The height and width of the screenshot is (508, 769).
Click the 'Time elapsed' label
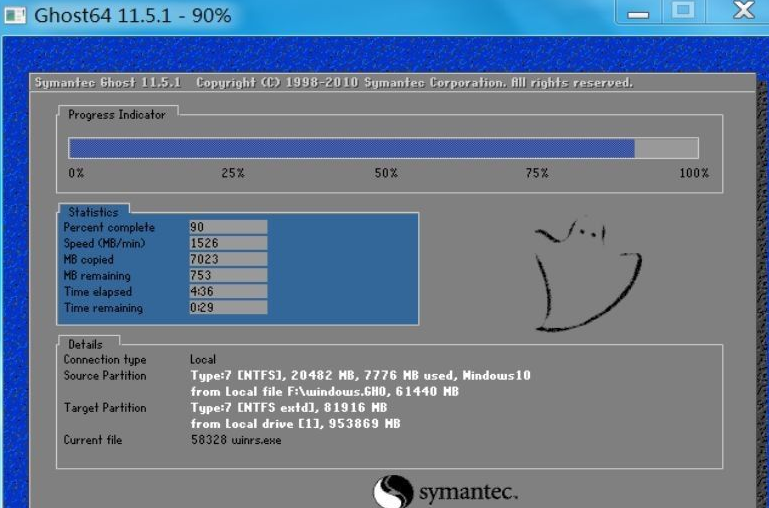[98, 292]
